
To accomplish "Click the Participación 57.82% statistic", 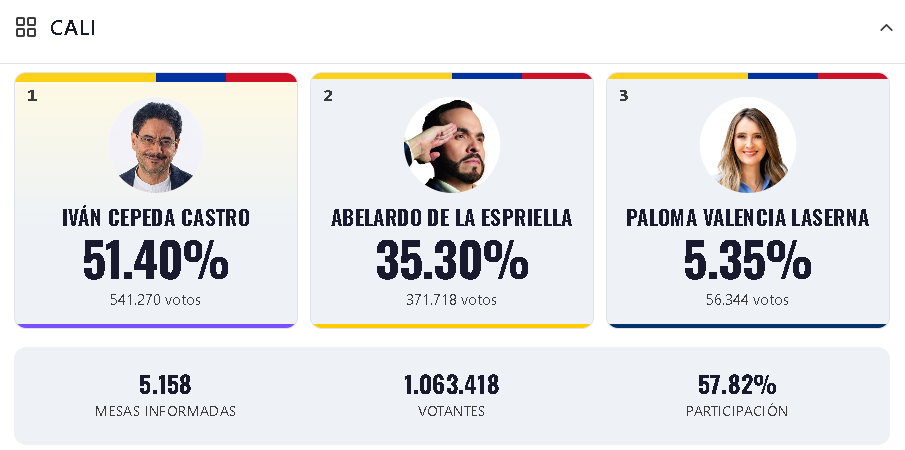I will point(737,396).
